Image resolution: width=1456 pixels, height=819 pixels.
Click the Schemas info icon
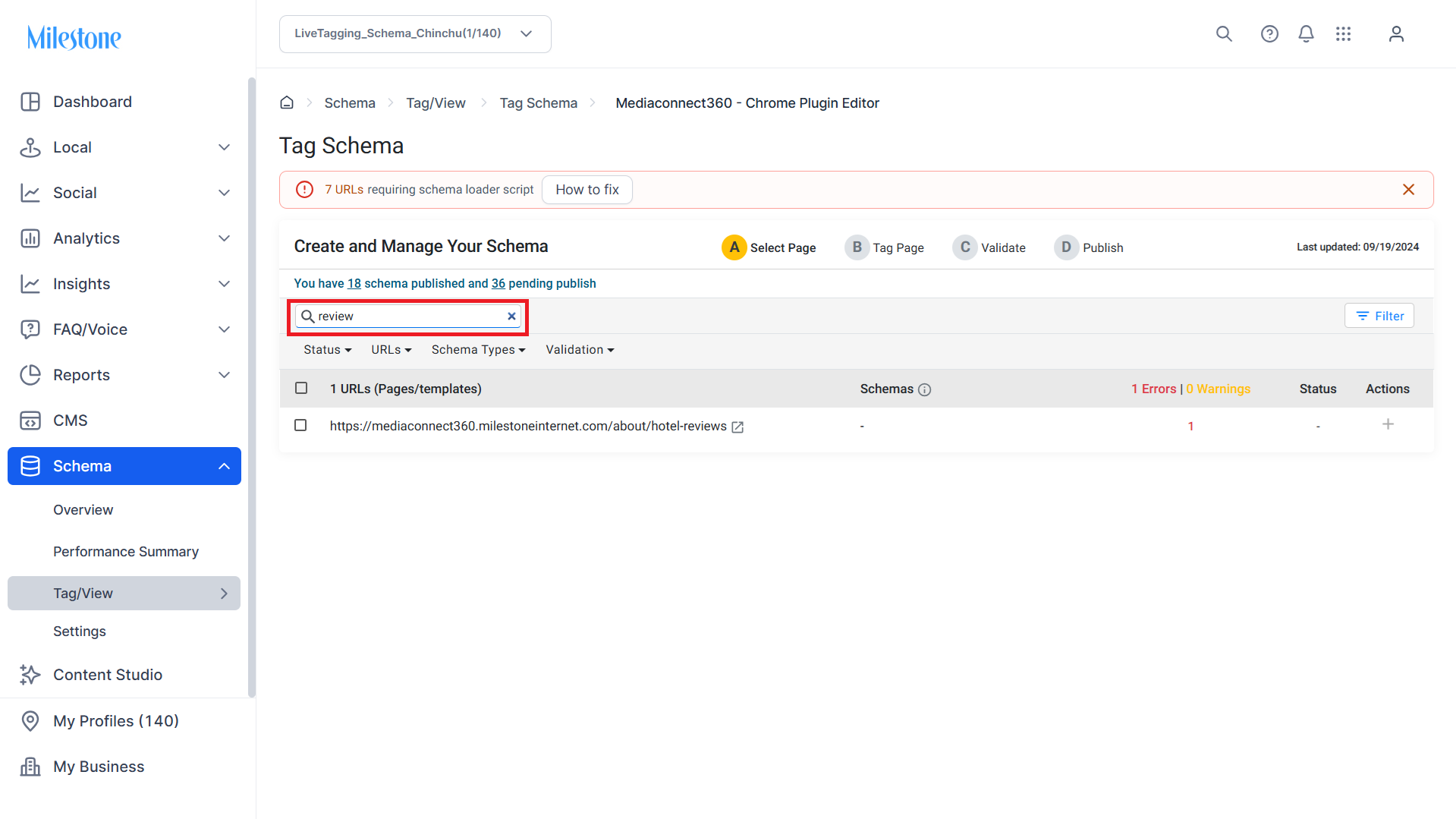(924, 389)
